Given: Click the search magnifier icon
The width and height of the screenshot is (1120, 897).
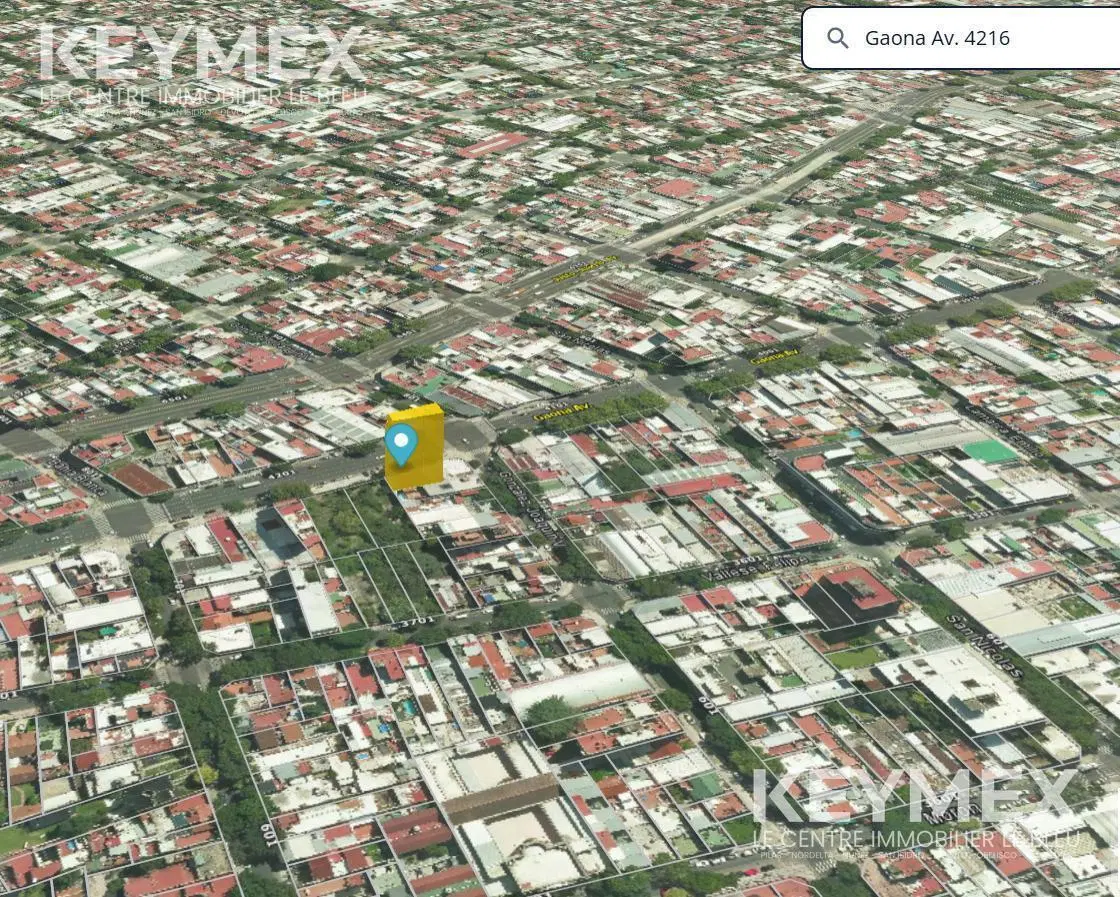Looking at the screenshot, I should tap(837, 38).
